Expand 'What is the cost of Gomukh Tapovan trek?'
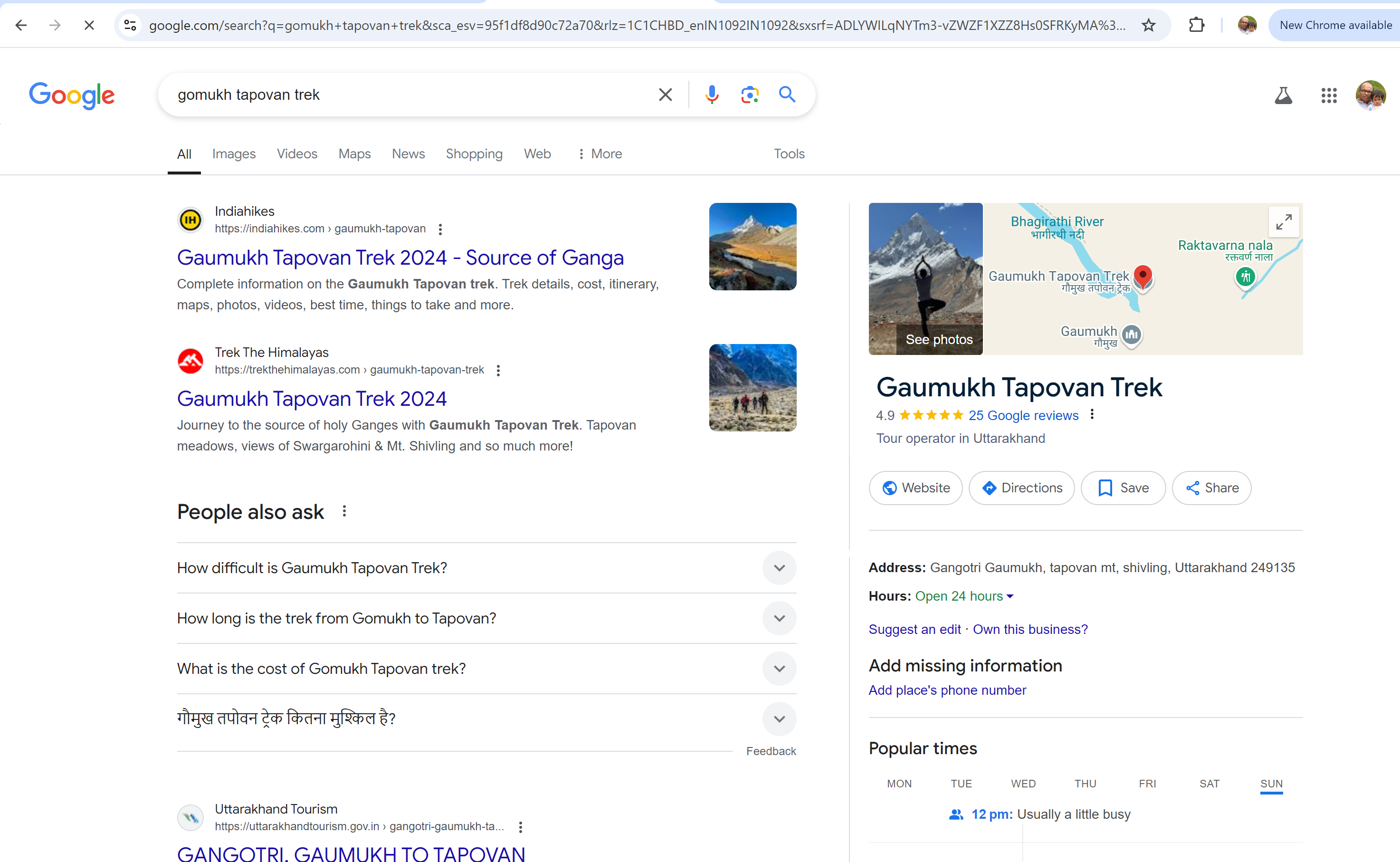The image size is (1400, 862). [x=779, y=669]
